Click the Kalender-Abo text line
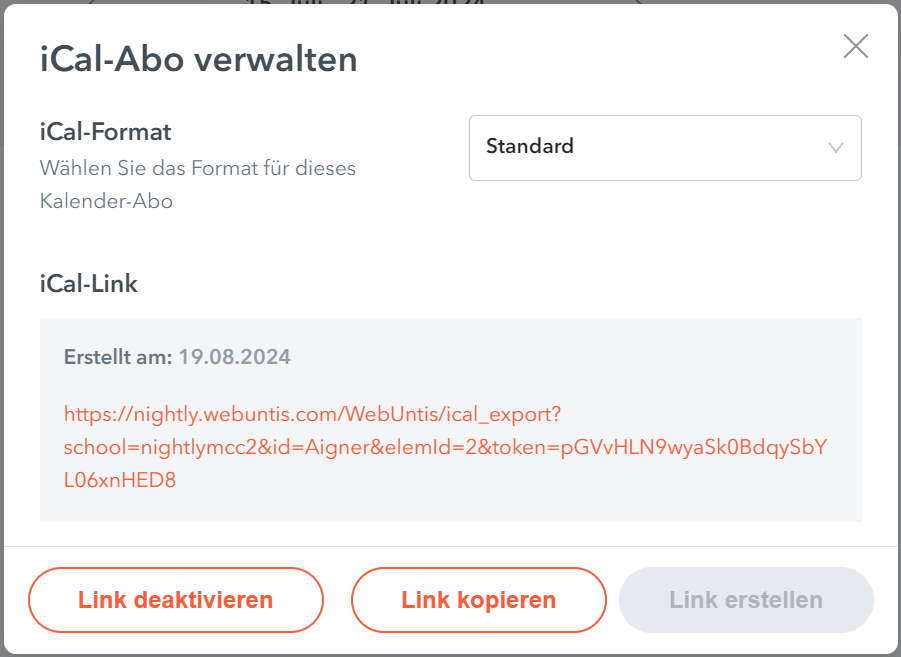 [106, 201]
